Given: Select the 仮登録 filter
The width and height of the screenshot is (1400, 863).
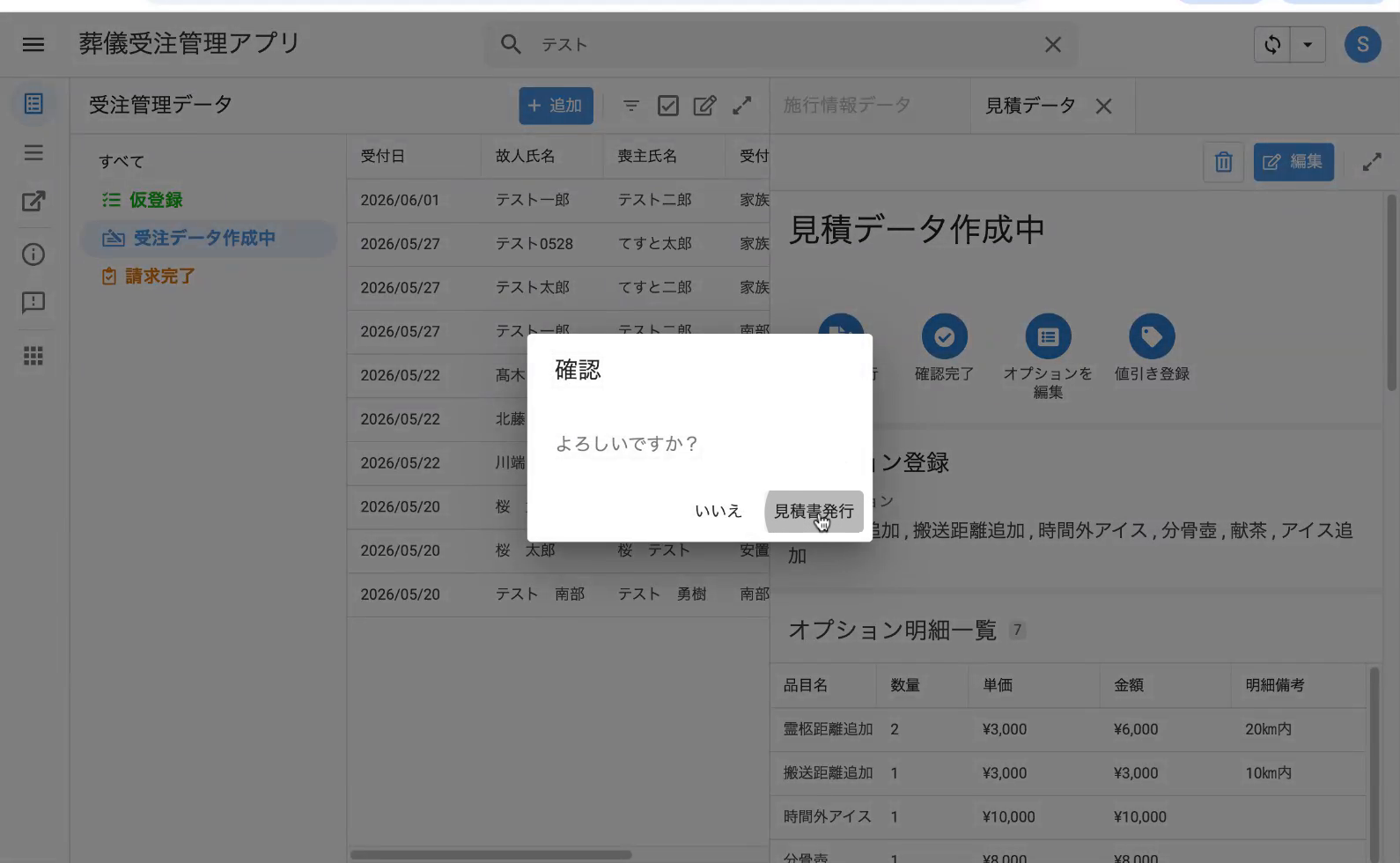Looking at the screenshot, I should [209, 200].
